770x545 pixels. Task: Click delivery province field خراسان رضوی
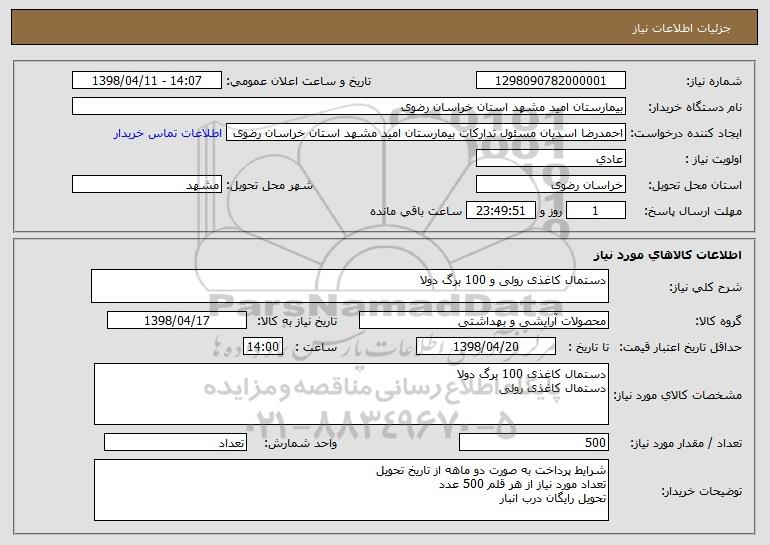pyautogui.click(x=550, y=185)
